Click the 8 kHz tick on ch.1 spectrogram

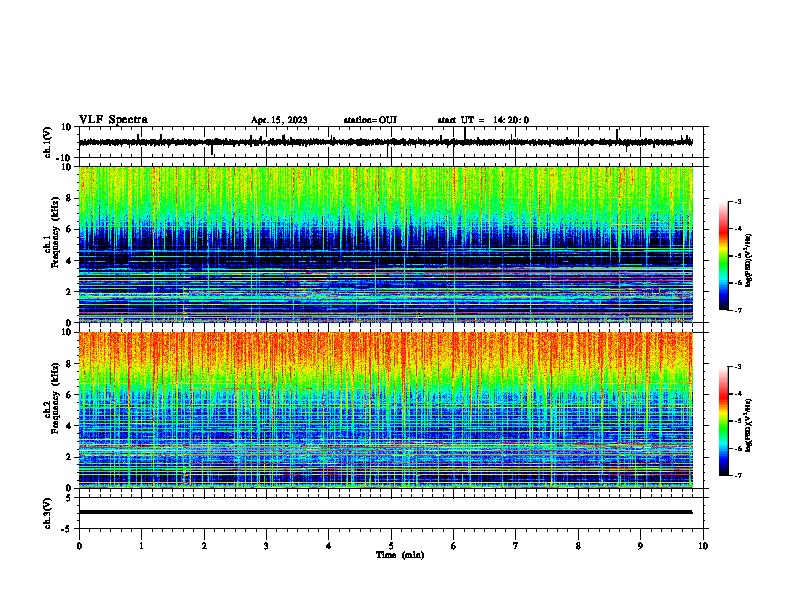[x=69, y=198]
